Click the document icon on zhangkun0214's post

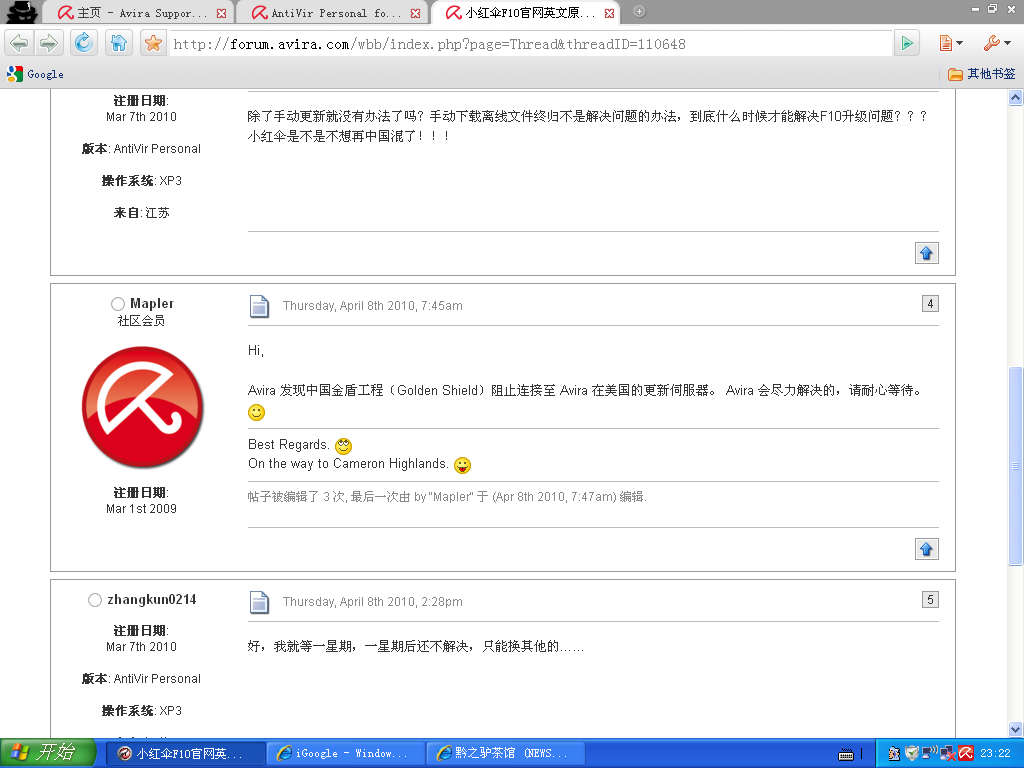259,602
